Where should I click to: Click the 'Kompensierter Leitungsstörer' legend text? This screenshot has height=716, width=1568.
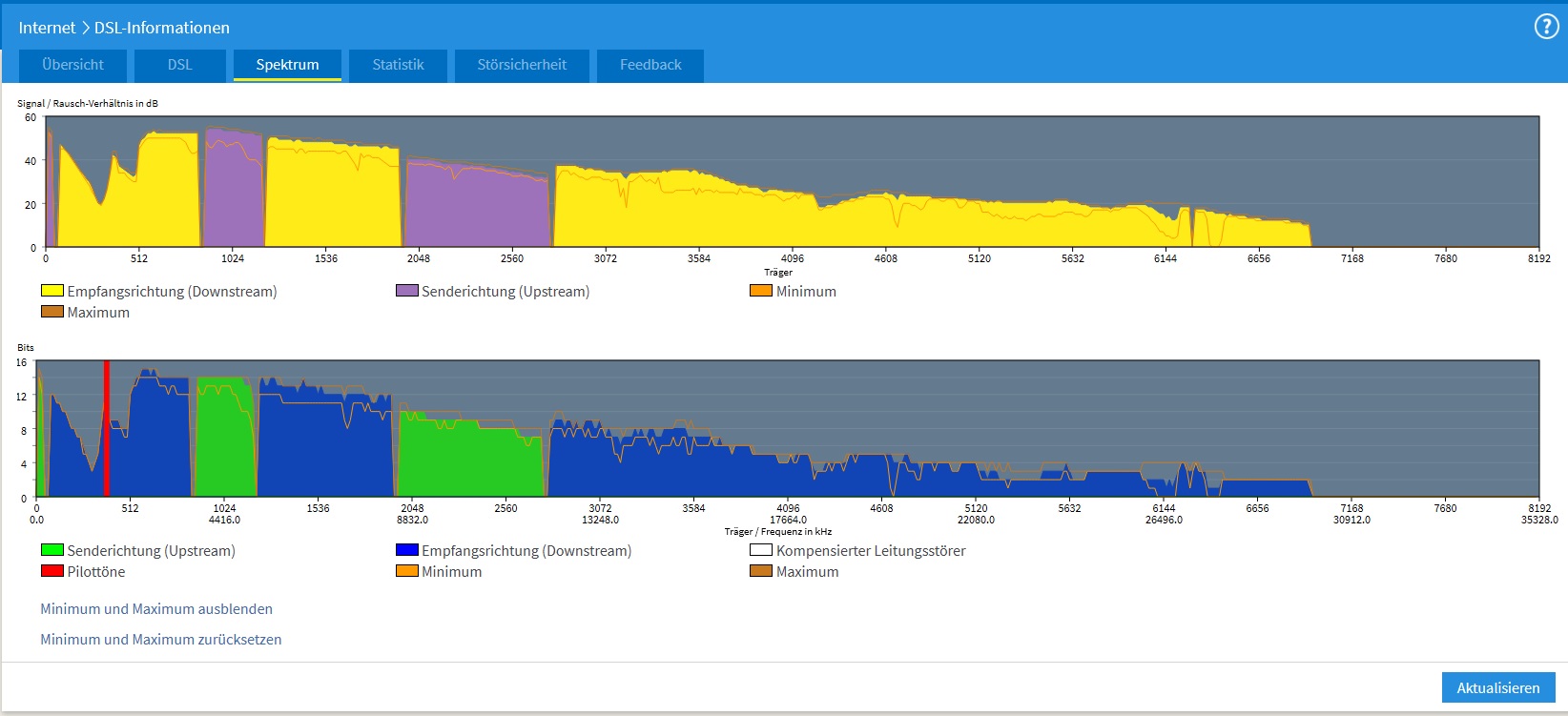871,550
